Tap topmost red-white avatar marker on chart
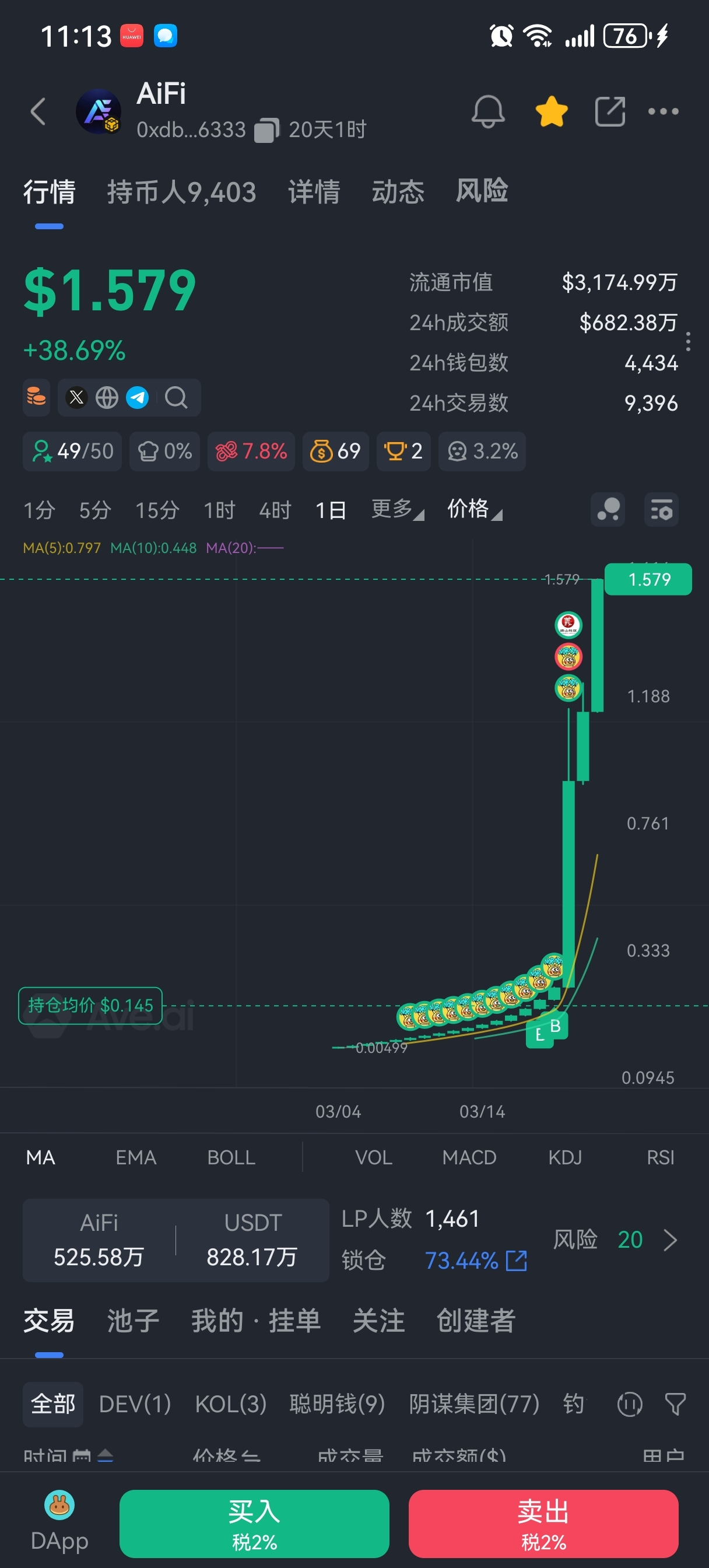The image size is (709, 1568). (x=568, y=625)
